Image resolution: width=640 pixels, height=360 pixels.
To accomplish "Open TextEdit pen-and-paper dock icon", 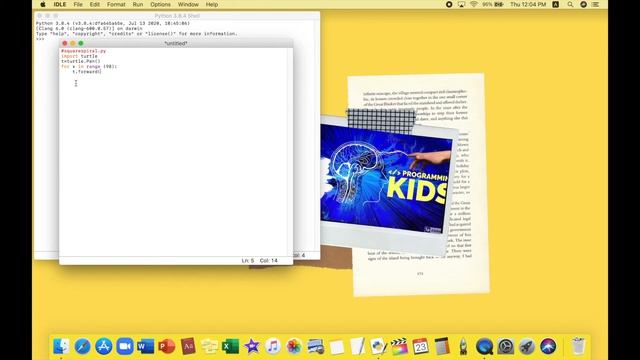I will [x=357, y=347].
